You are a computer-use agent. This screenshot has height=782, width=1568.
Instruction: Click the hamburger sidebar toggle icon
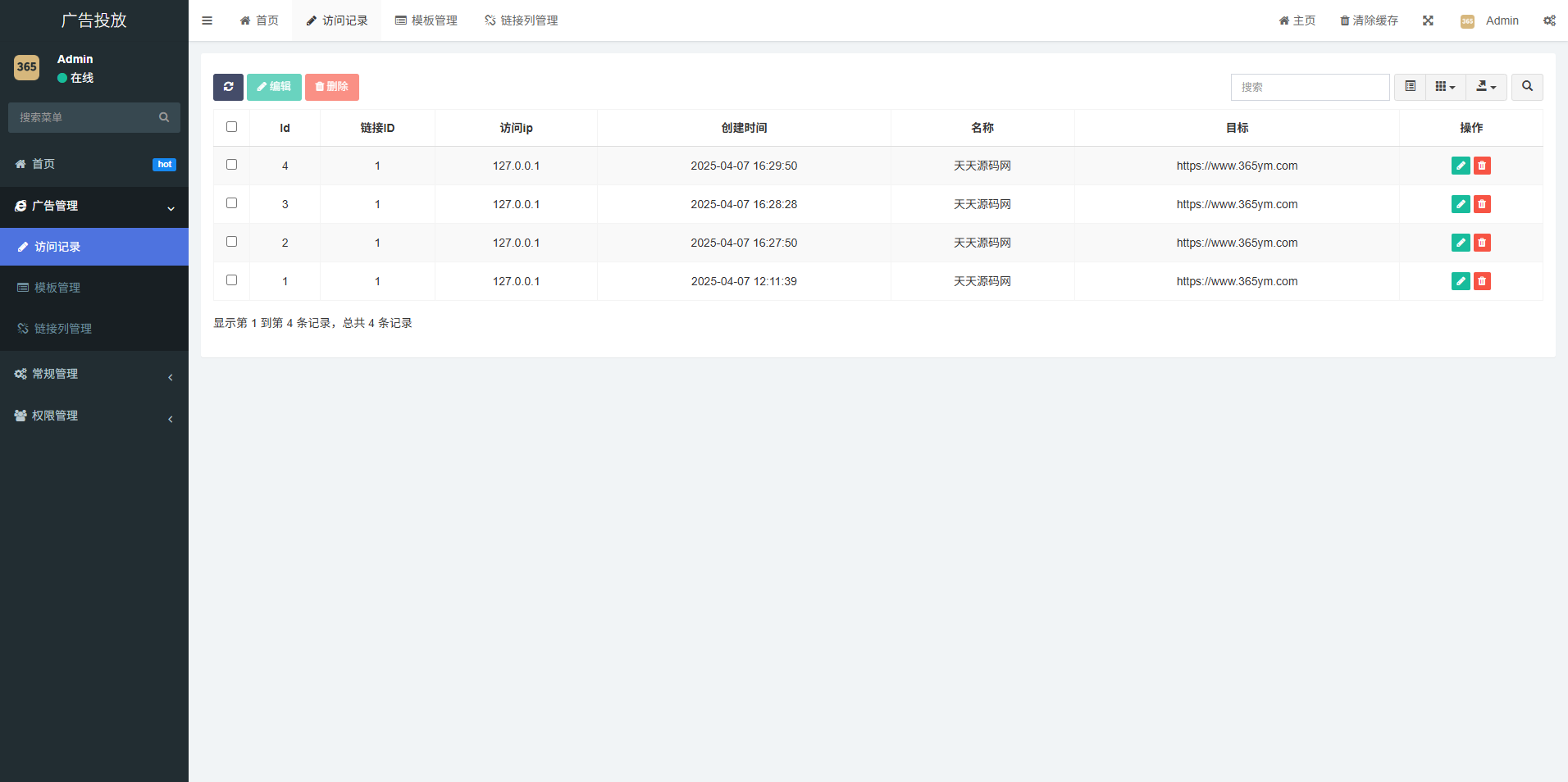(207, 20)
